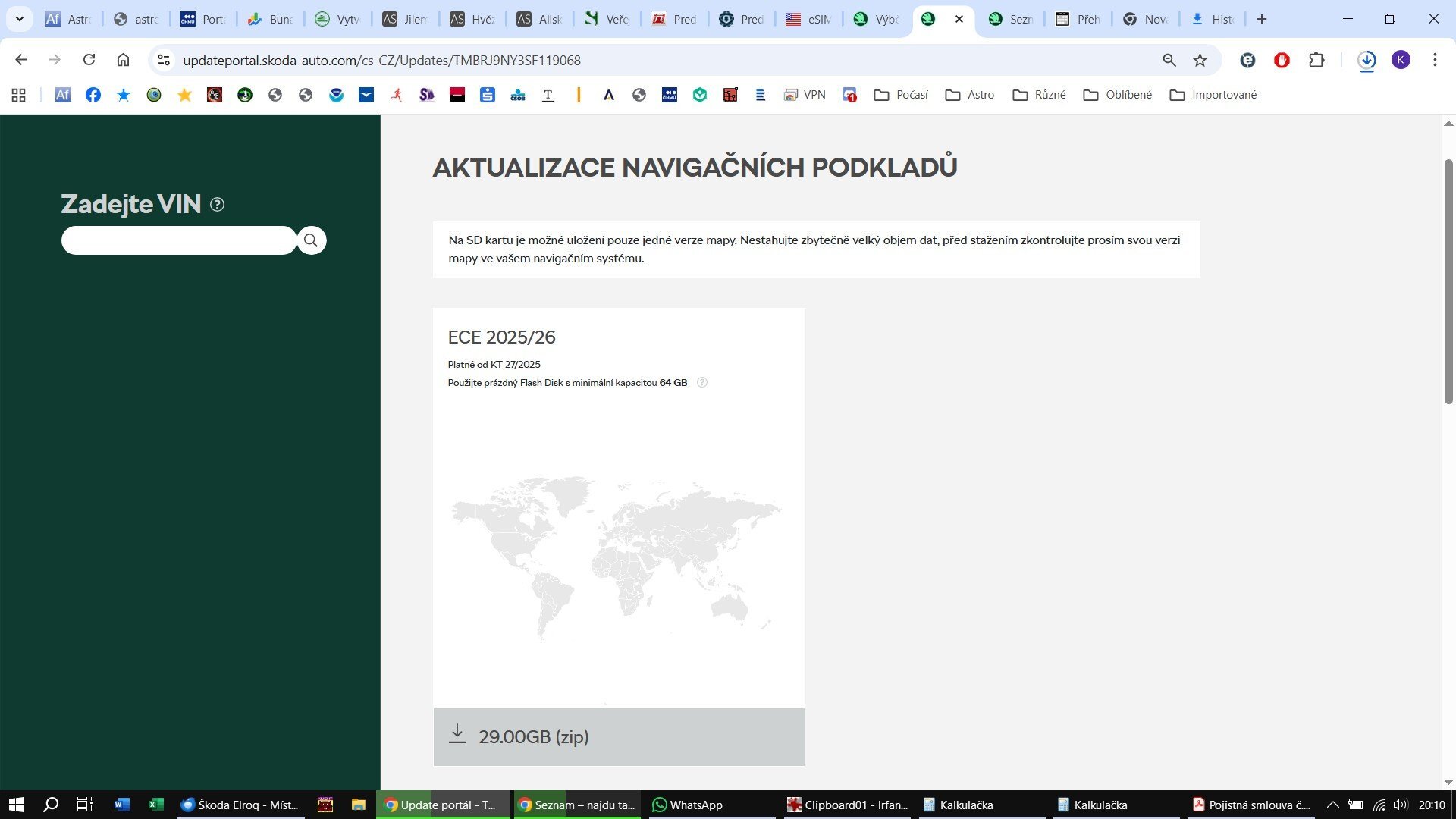Click the scrollbar down arrow
This screenshot has height=819, width=1456.
(x=1448, y=782)
